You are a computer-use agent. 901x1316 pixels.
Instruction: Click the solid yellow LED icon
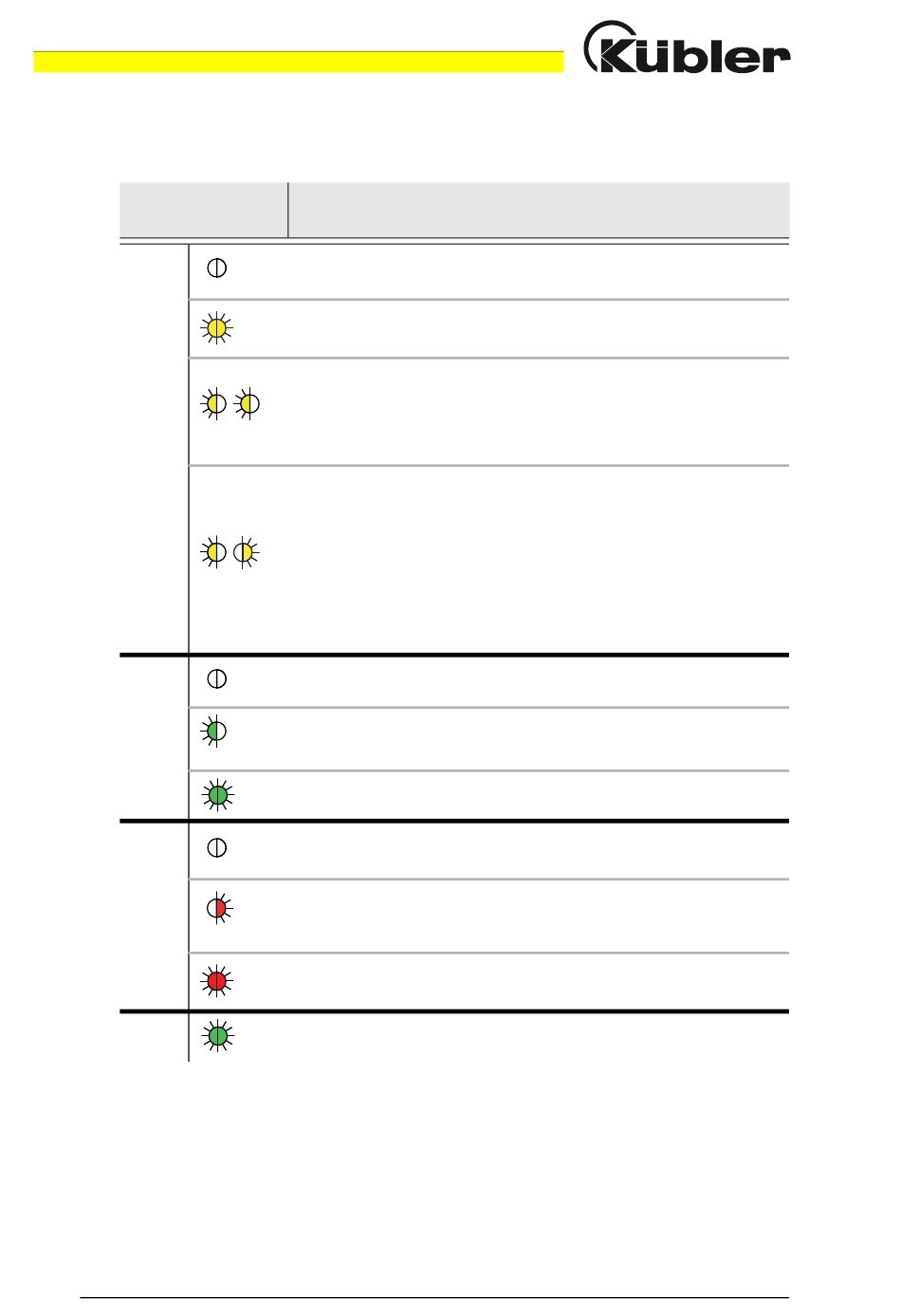pos(216,328)
